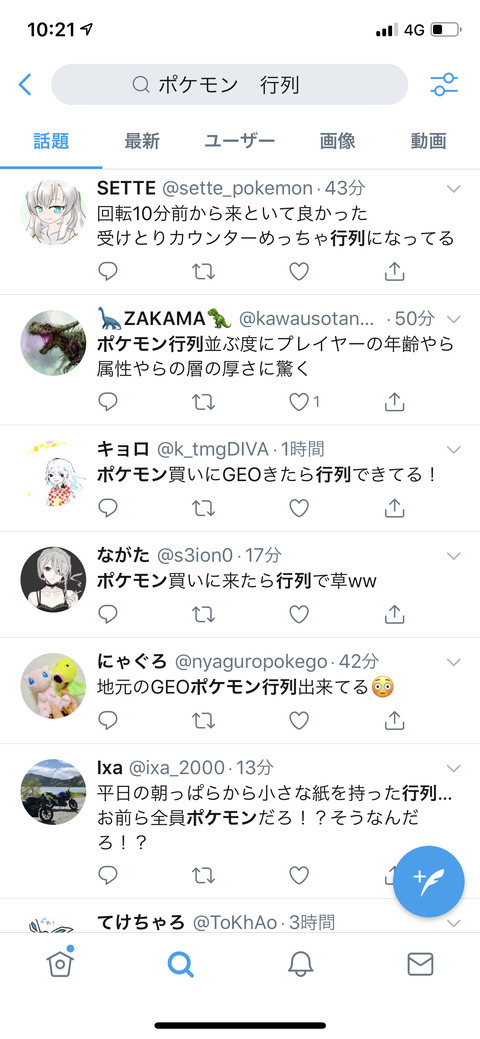The image size is (480, 1039).
Task: Open the Notifications bell icon
Action: pyautogui.click(x=300, y=965)
